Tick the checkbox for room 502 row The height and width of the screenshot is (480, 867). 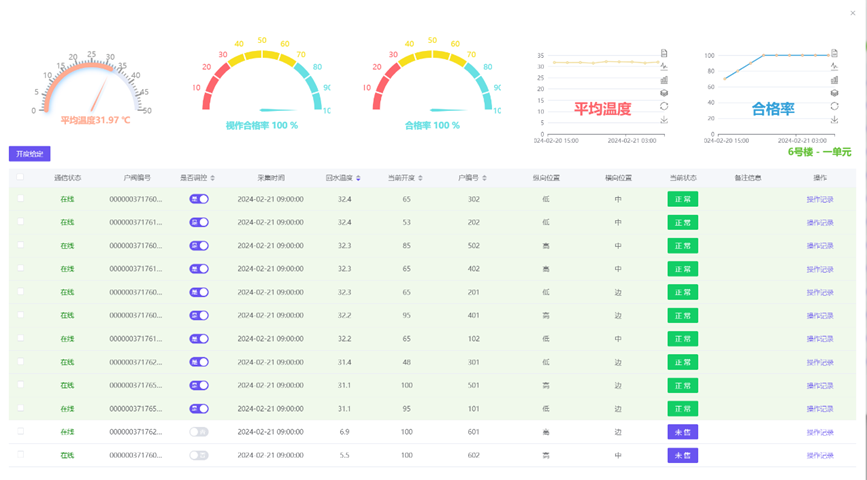[20, 244]
